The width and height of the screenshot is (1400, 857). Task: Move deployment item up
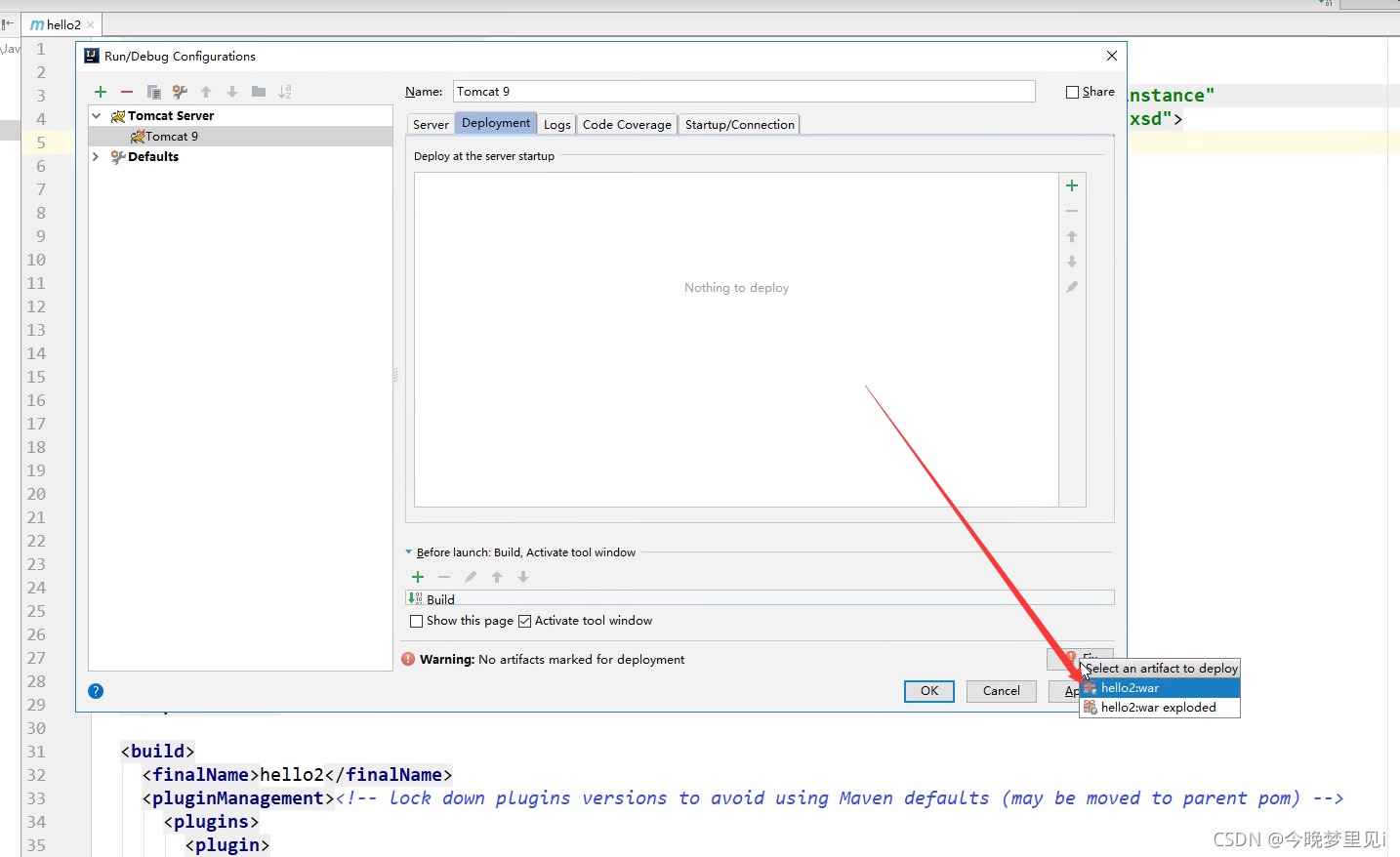pos(1072,236)
